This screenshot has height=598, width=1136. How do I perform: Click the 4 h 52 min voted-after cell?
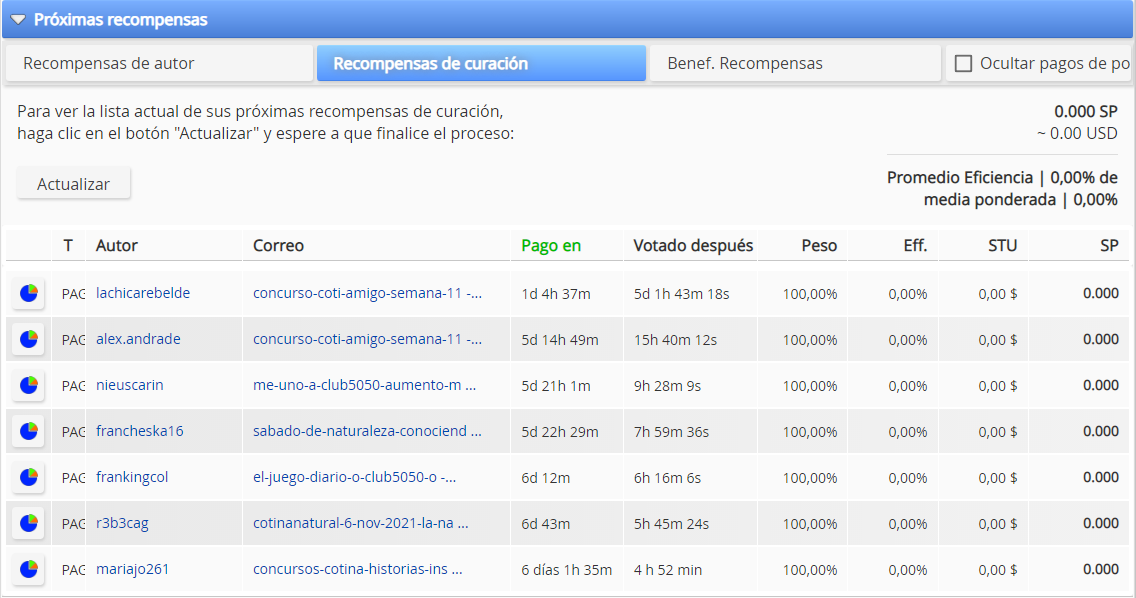click(668, 570)
